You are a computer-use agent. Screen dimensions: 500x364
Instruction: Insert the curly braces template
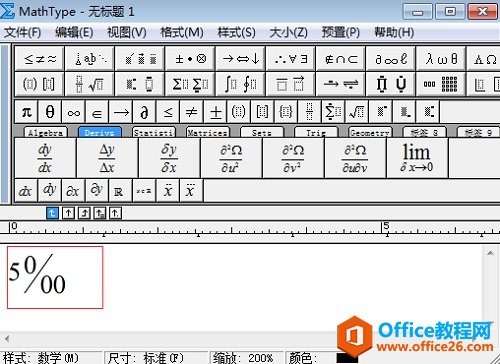point(286,112)
